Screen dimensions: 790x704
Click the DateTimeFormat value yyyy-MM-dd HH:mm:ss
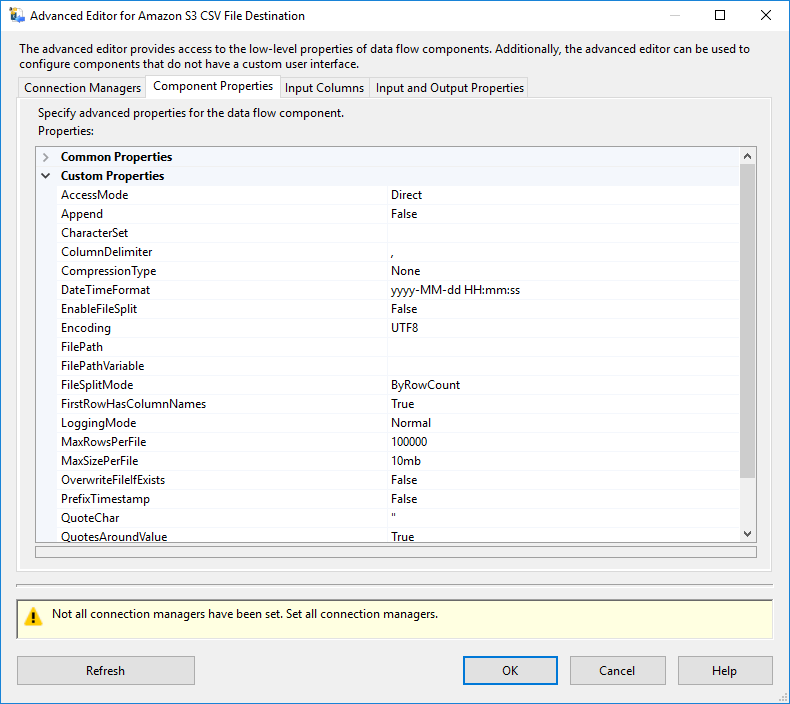click(455, 290)
